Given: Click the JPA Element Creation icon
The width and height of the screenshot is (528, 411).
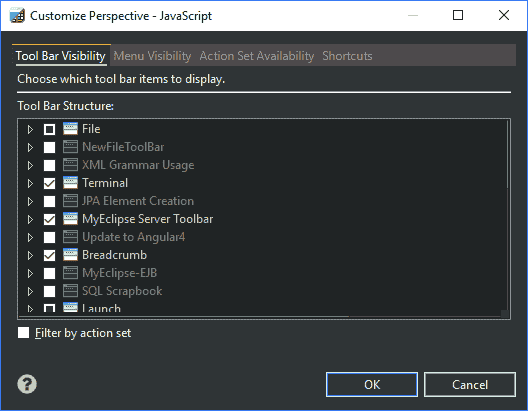Looking at the screenshot, I should 70,201.
